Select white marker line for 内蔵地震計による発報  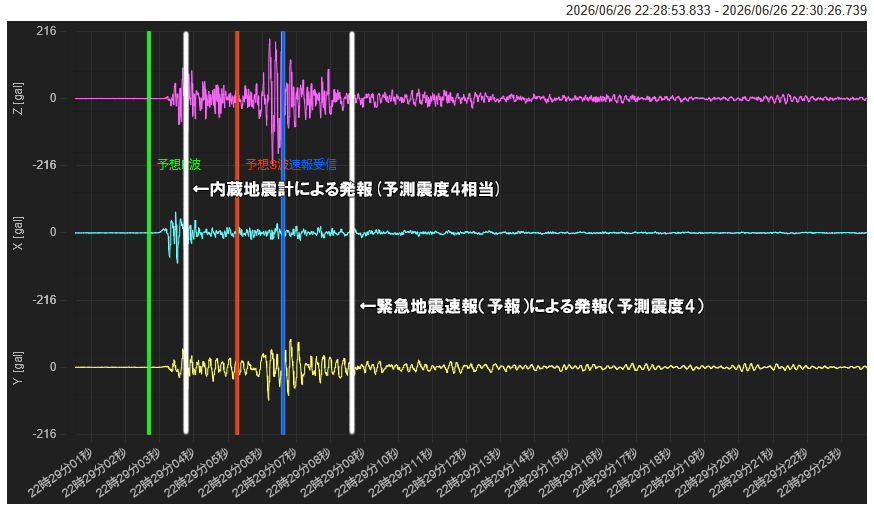click(186, 232)
